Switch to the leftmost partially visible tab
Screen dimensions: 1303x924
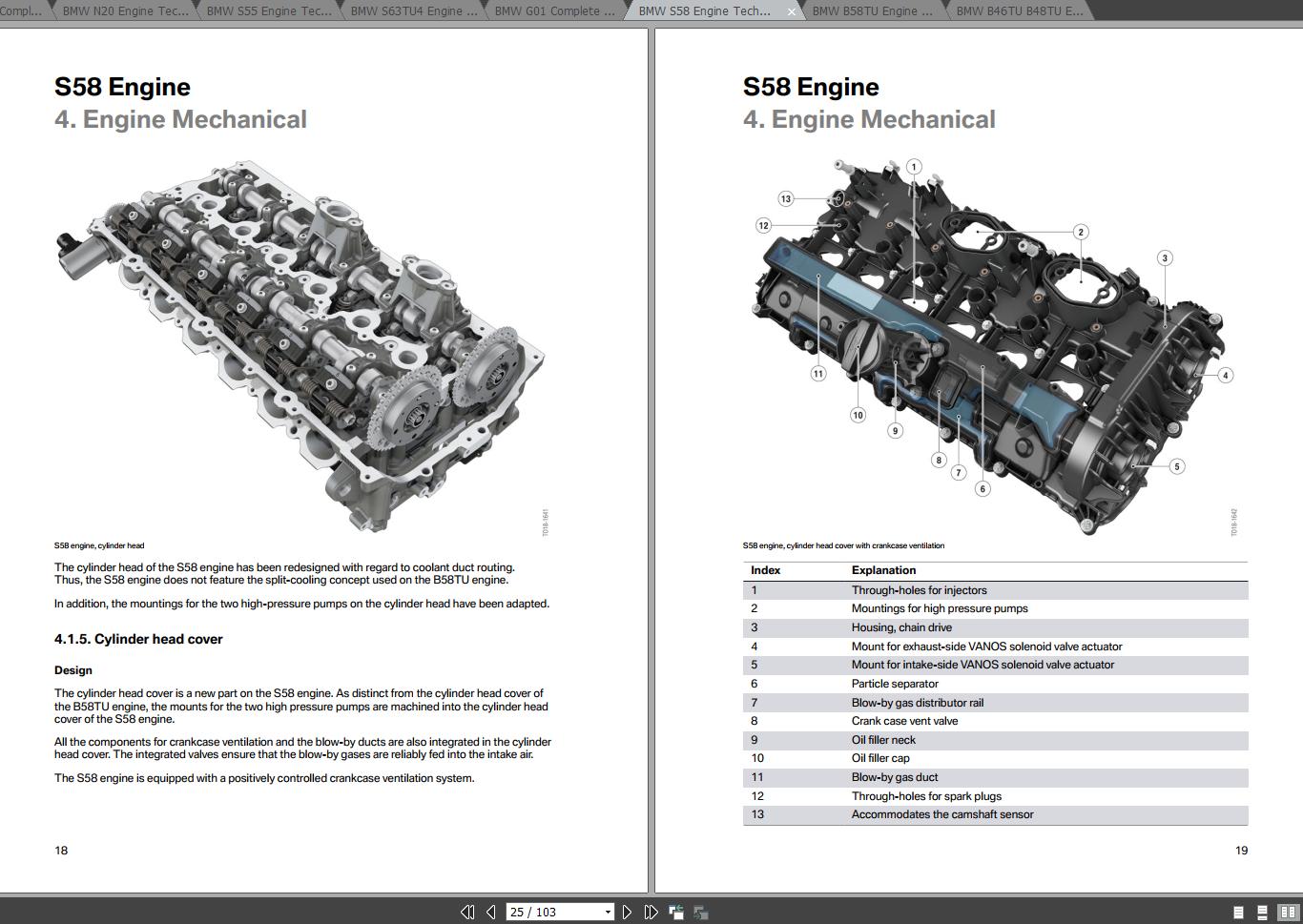point(19,10)
